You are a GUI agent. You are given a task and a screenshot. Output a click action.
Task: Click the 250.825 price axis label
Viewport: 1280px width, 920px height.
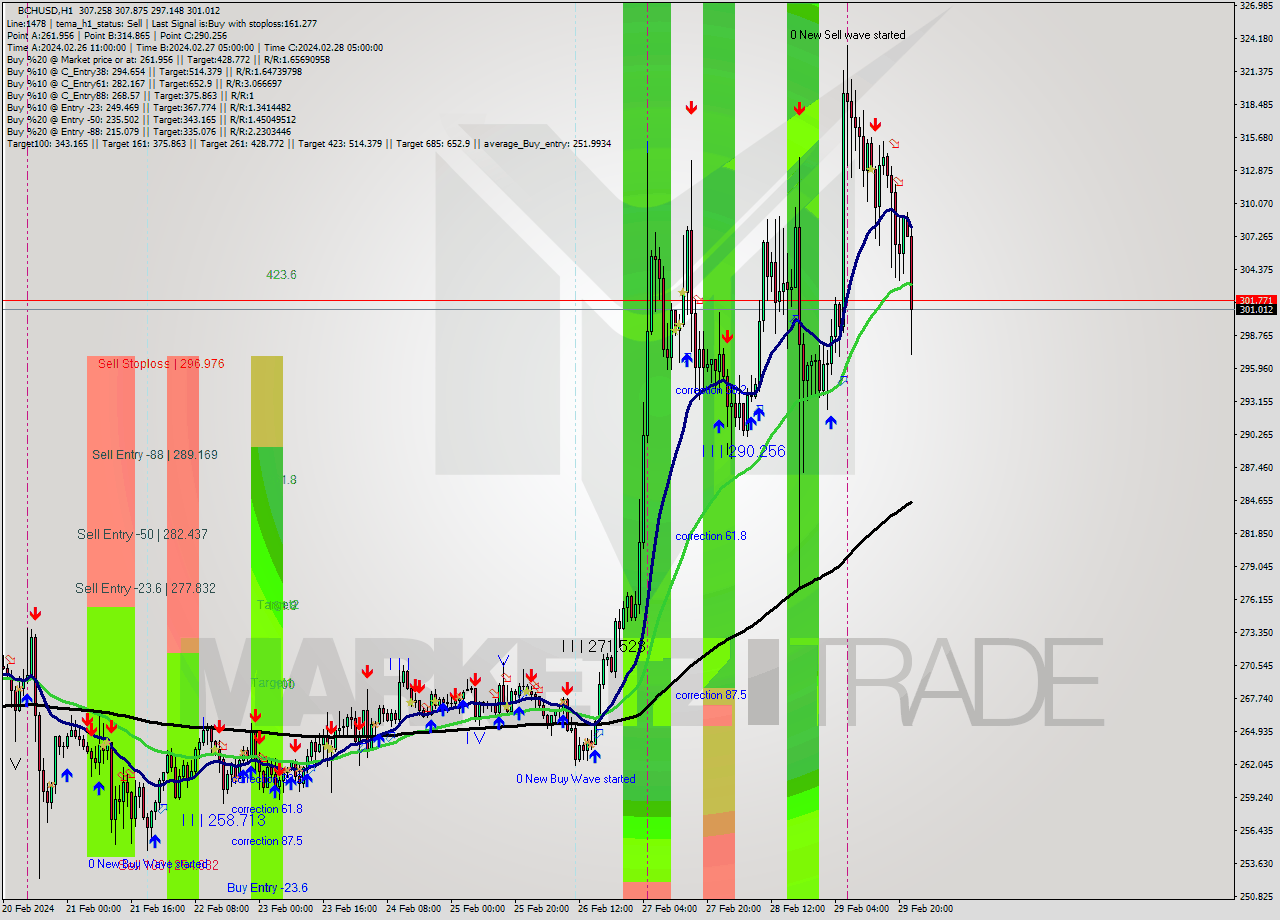click(1256, 896)
